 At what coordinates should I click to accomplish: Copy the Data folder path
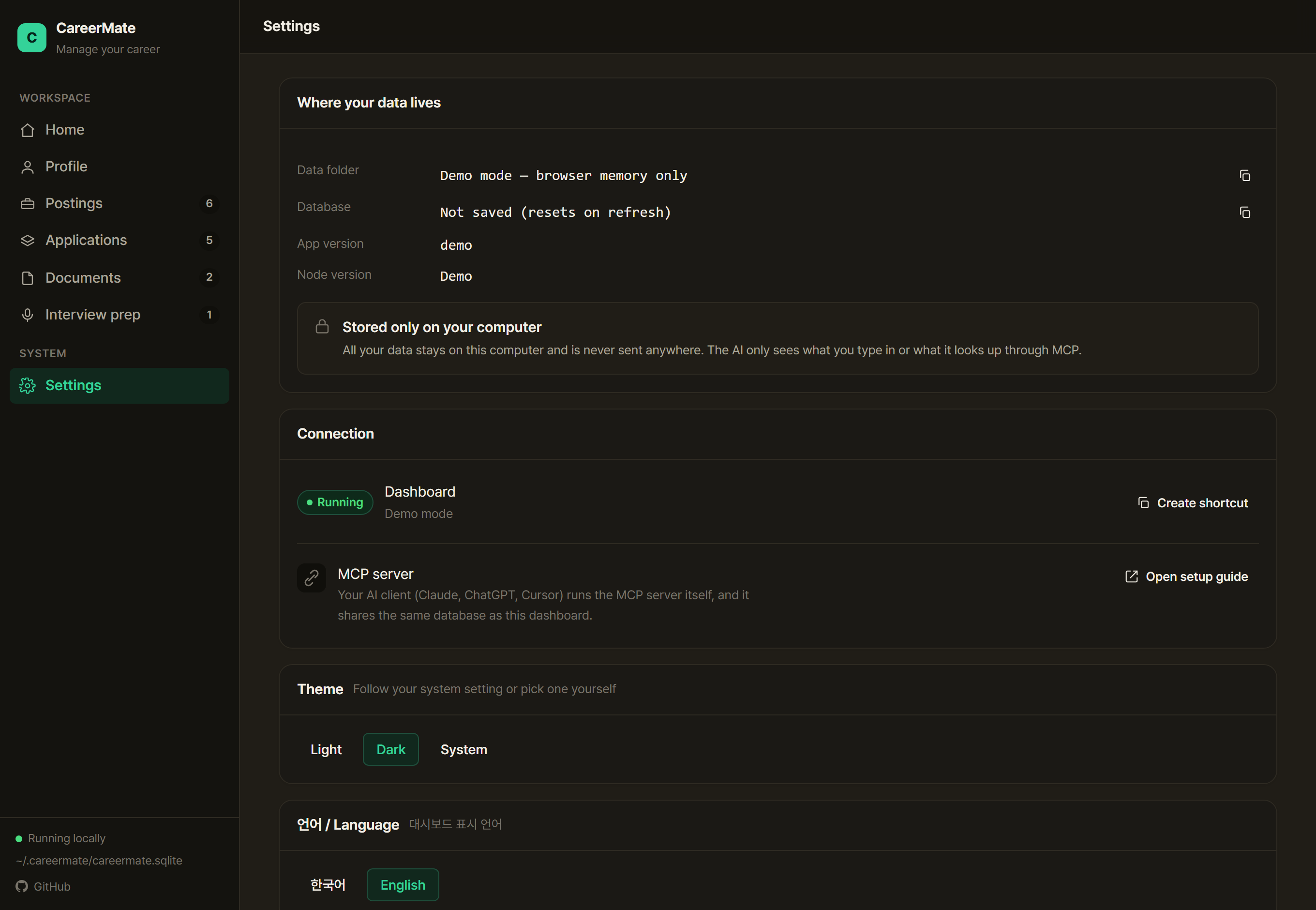(1245, 176)
